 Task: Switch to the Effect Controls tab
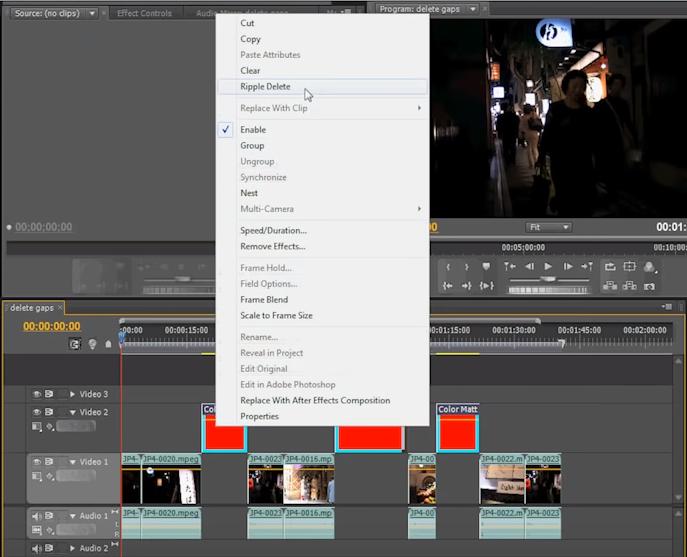(144, 13)
